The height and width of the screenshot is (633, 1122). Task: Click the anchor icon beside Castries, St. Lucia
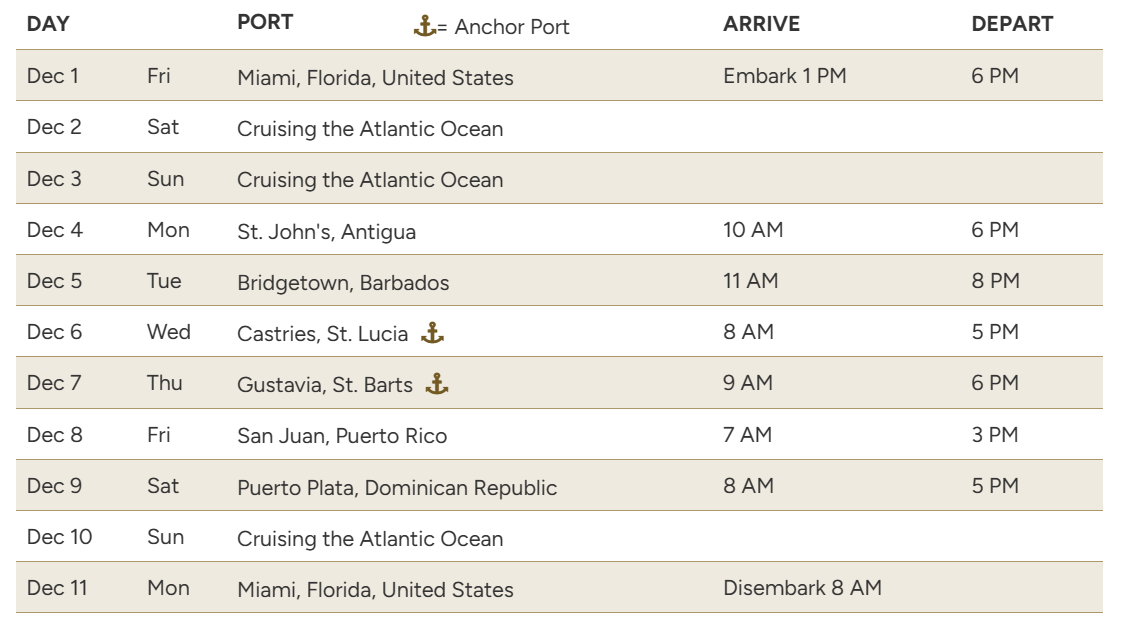click(x=432, y=333)
